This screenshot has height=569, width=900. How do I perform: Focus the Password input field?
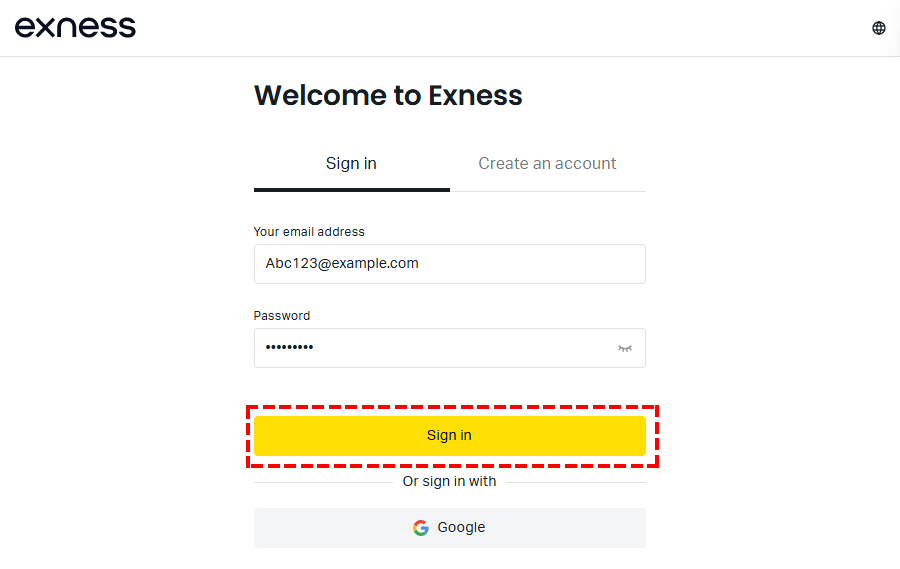[x=449, y=348]
